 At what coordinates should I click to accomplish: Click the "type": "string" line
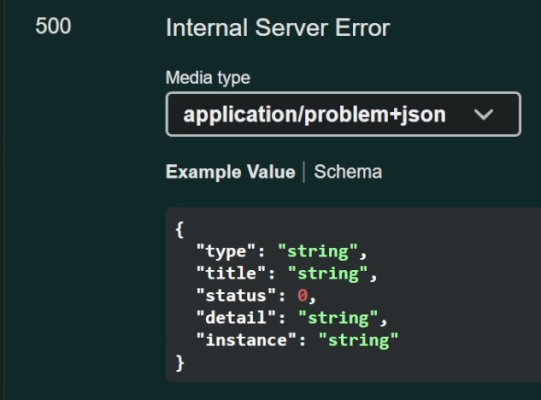281,251
